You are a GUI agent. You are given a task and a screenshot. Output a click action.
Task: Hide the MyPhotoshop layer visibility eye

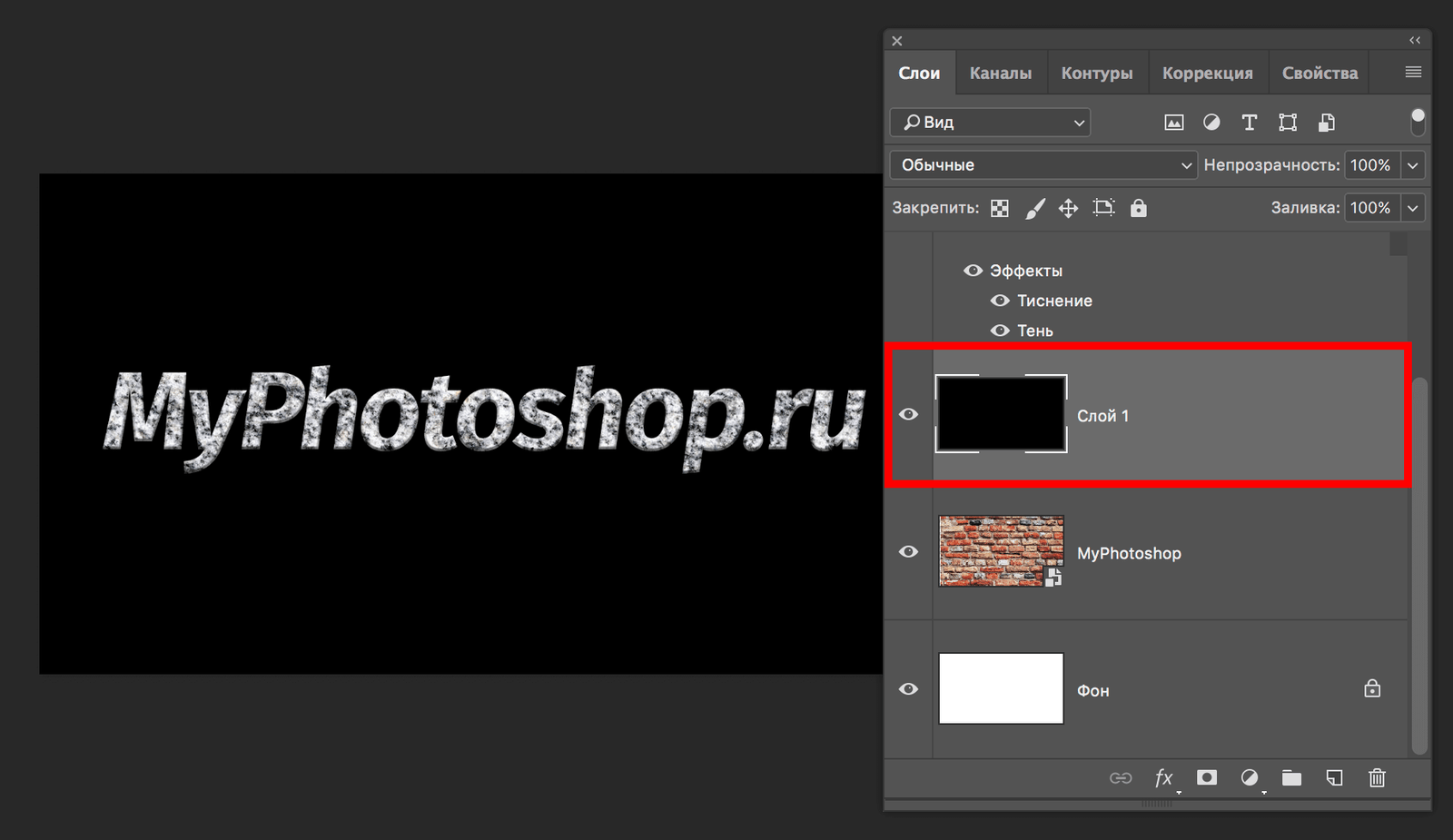pos(908,551)
